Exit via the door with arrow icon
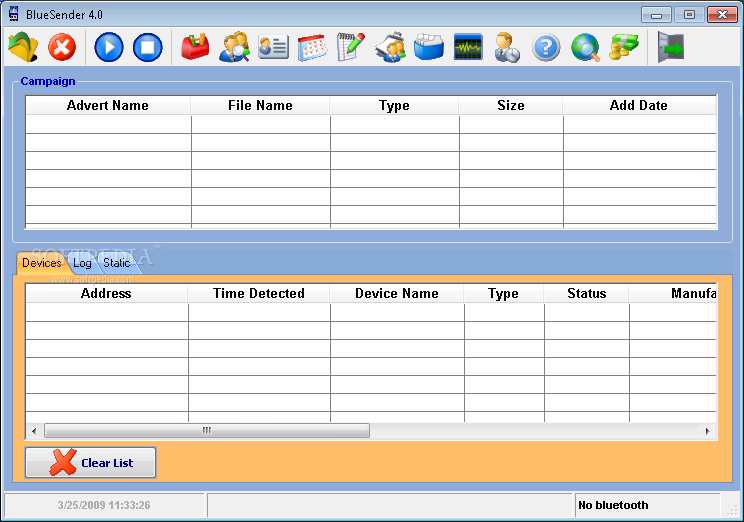Viewport: 744px width, 522px height. pyautogui.click(x=670, y=47)
